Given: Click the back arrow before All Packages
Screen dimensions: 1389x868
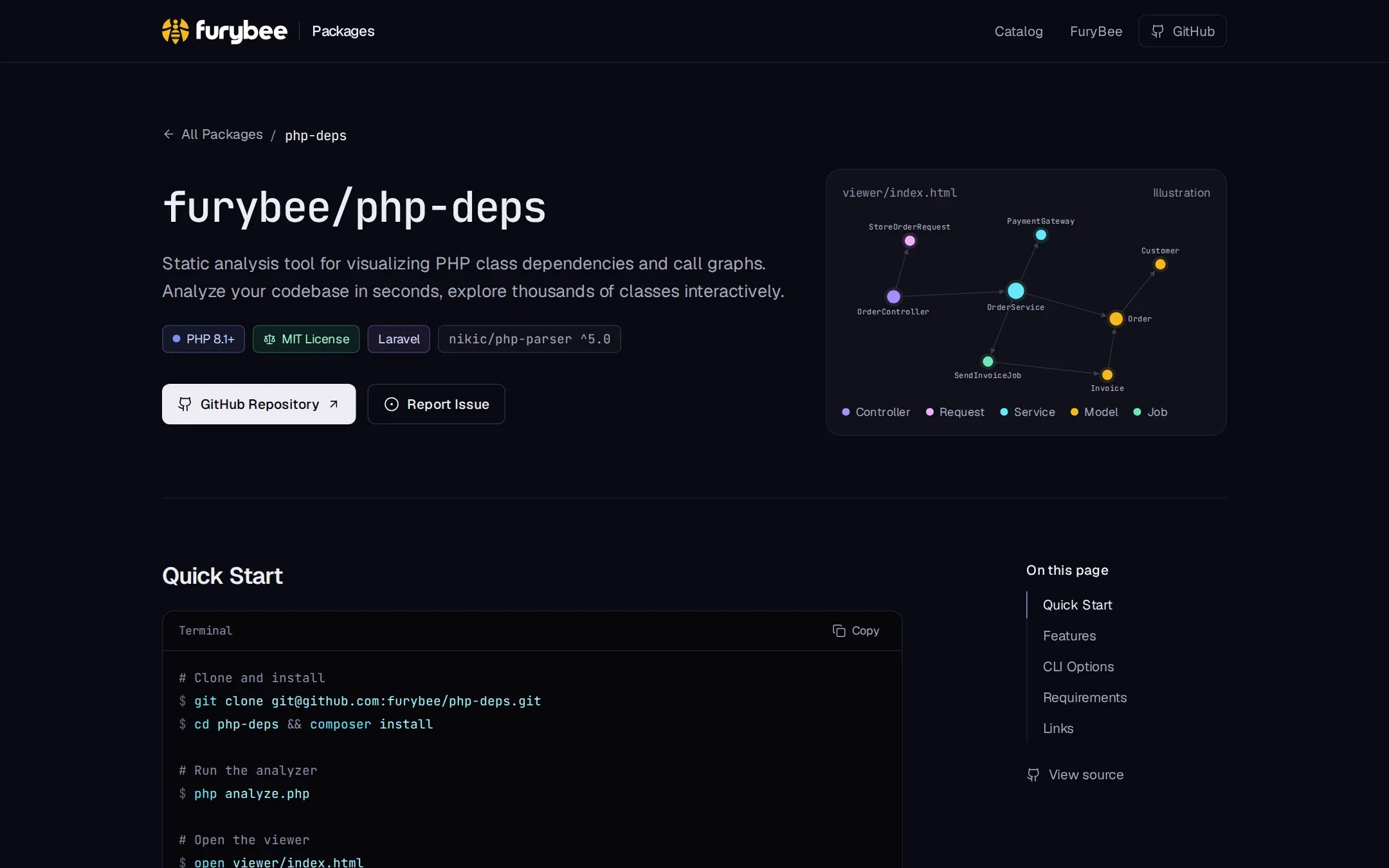Looking at the screenshot, I should click(x=168, y=134).
